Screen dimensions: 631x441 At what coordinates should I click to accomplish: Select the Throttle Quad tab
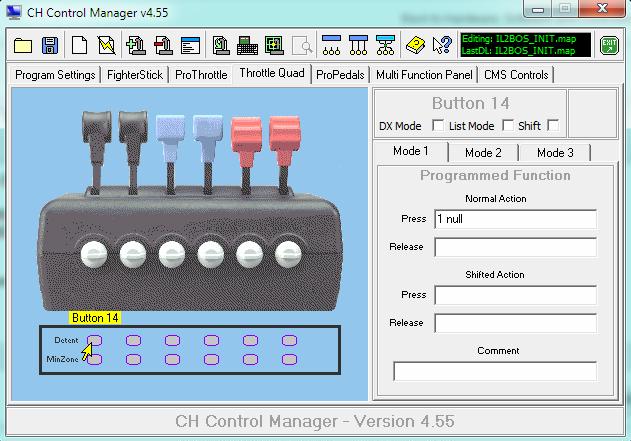pos(272,73)
